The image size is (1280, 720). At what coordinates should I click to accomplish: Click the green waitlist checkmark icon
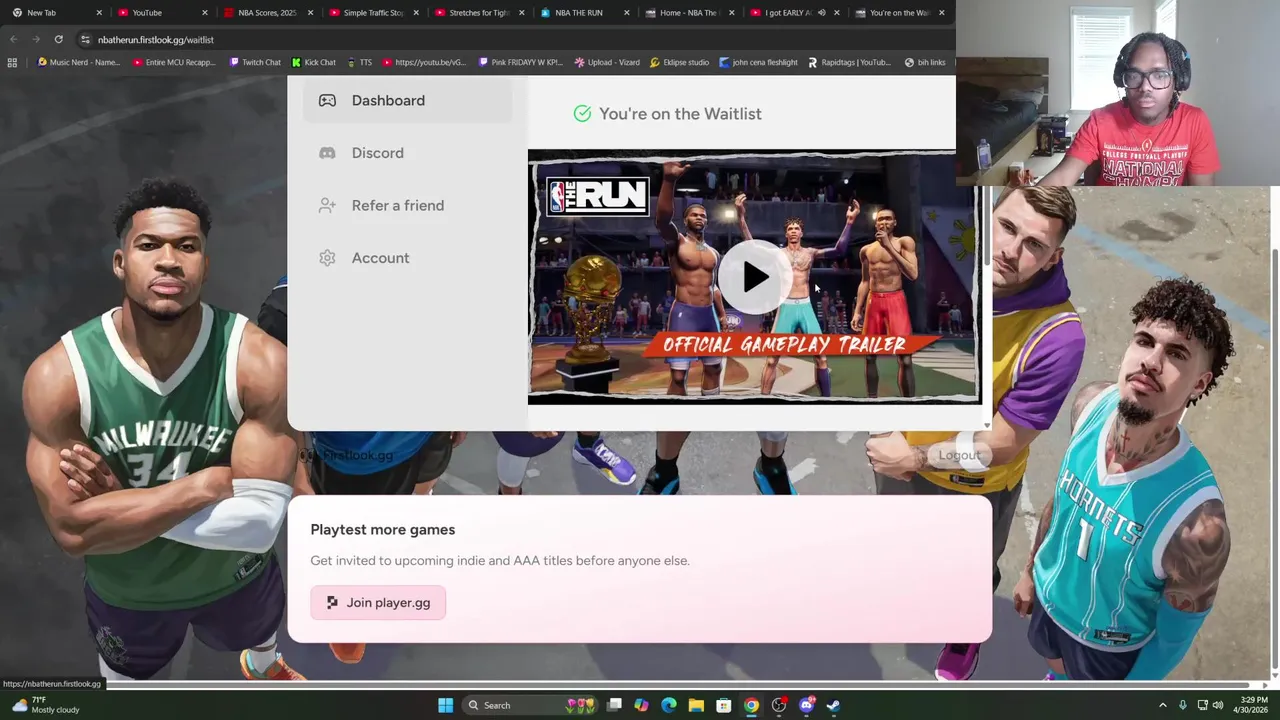click(582, 114)
